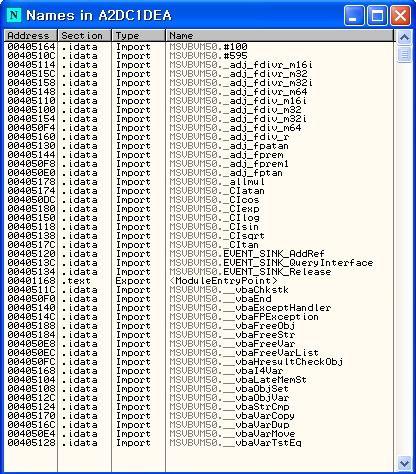Viewport: 416px width, 474px height.
Task: Select the __vbaFreeObj entry
Action: tap(199, 326)
